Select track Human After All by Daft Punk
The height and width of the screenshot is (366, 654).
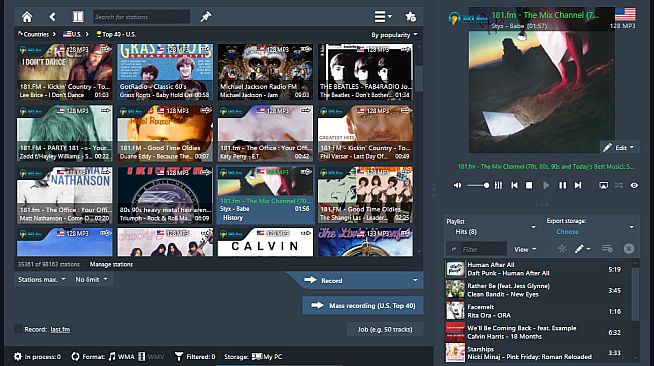coord(538,269)
